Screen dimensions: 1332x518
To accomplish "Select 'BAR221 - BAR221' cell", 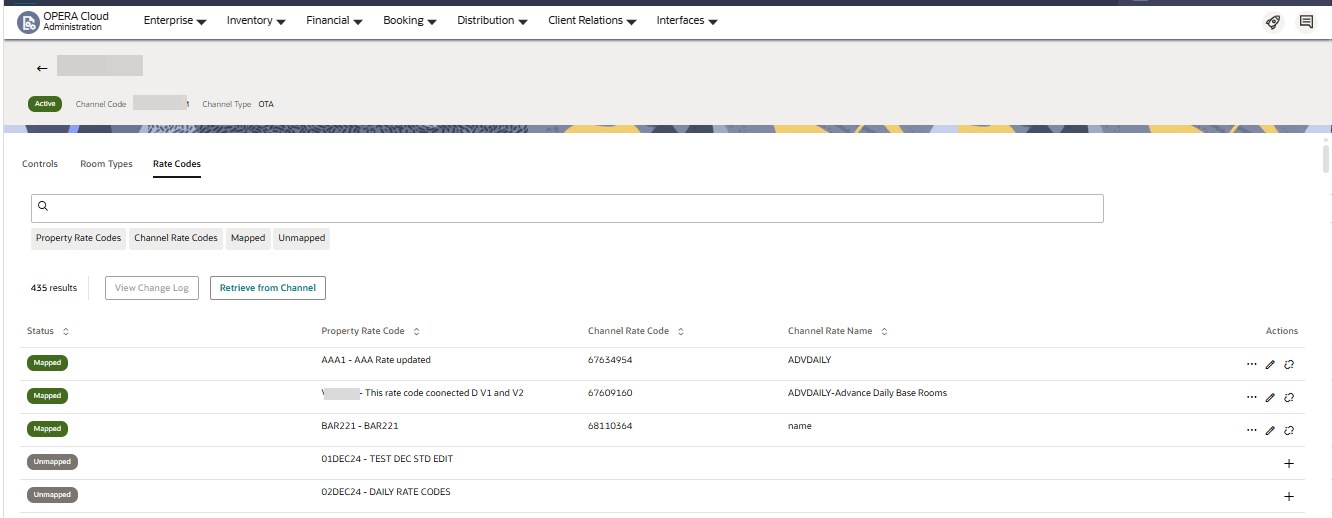I will 360,426.
